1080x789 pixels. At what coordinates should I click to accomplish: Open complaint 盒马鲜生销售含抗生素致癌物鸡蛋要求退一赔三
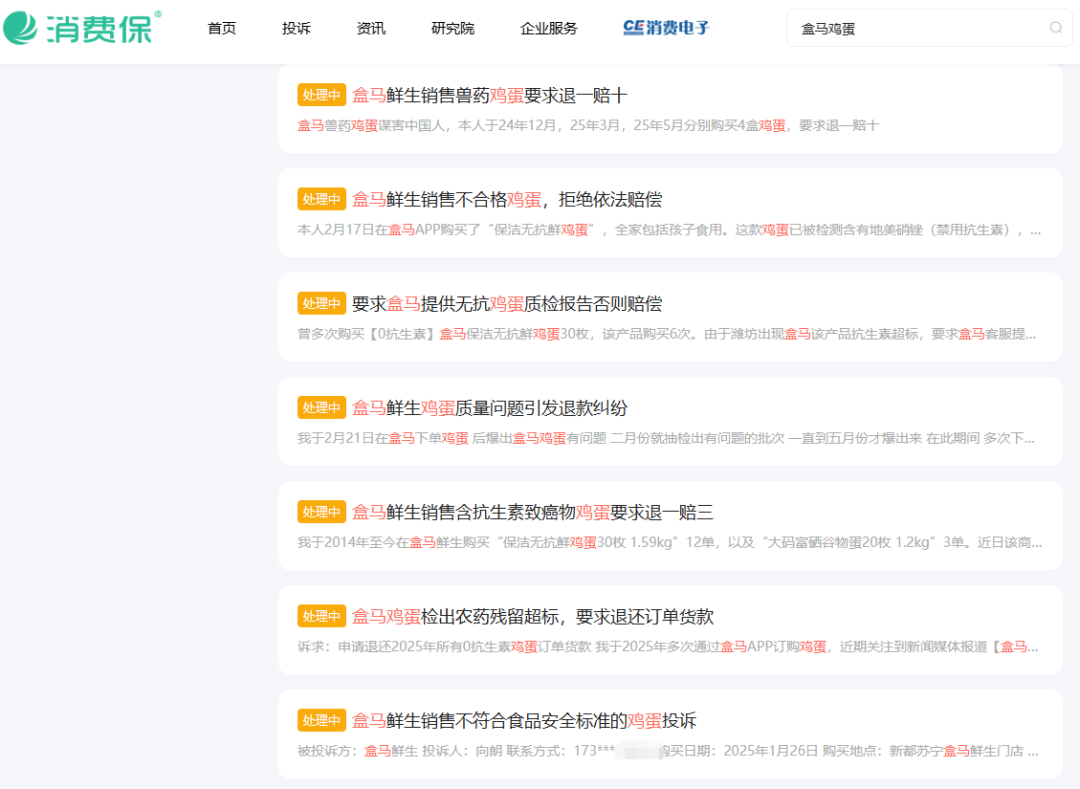point(532,512)
